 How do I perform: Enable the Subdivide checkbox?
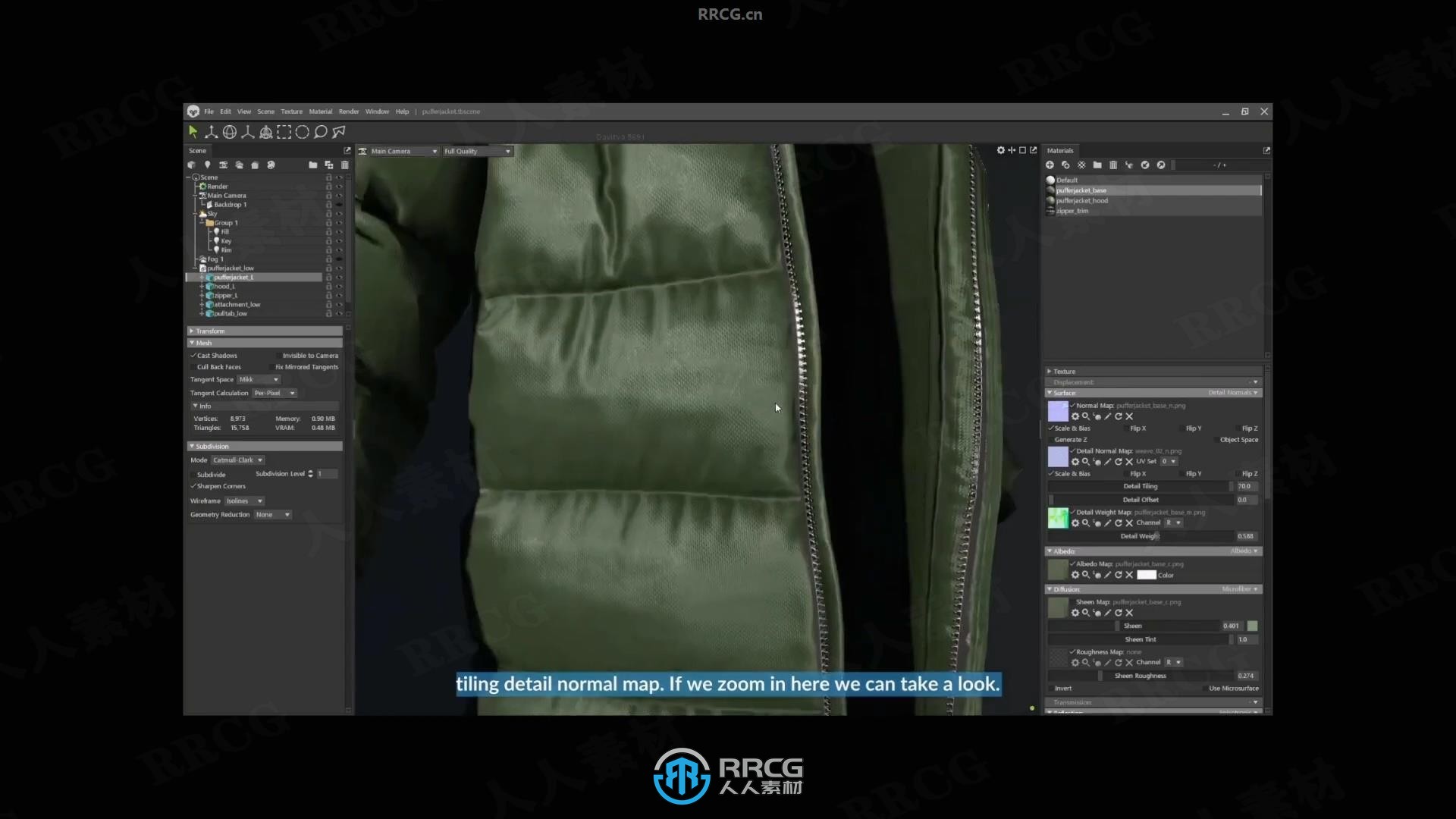tap(193, 475)
